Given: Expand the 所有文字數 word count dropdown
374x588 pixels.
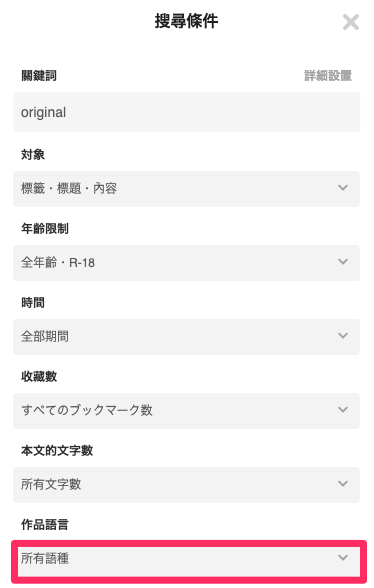Looking at the screenshot, I should (186, 484).
